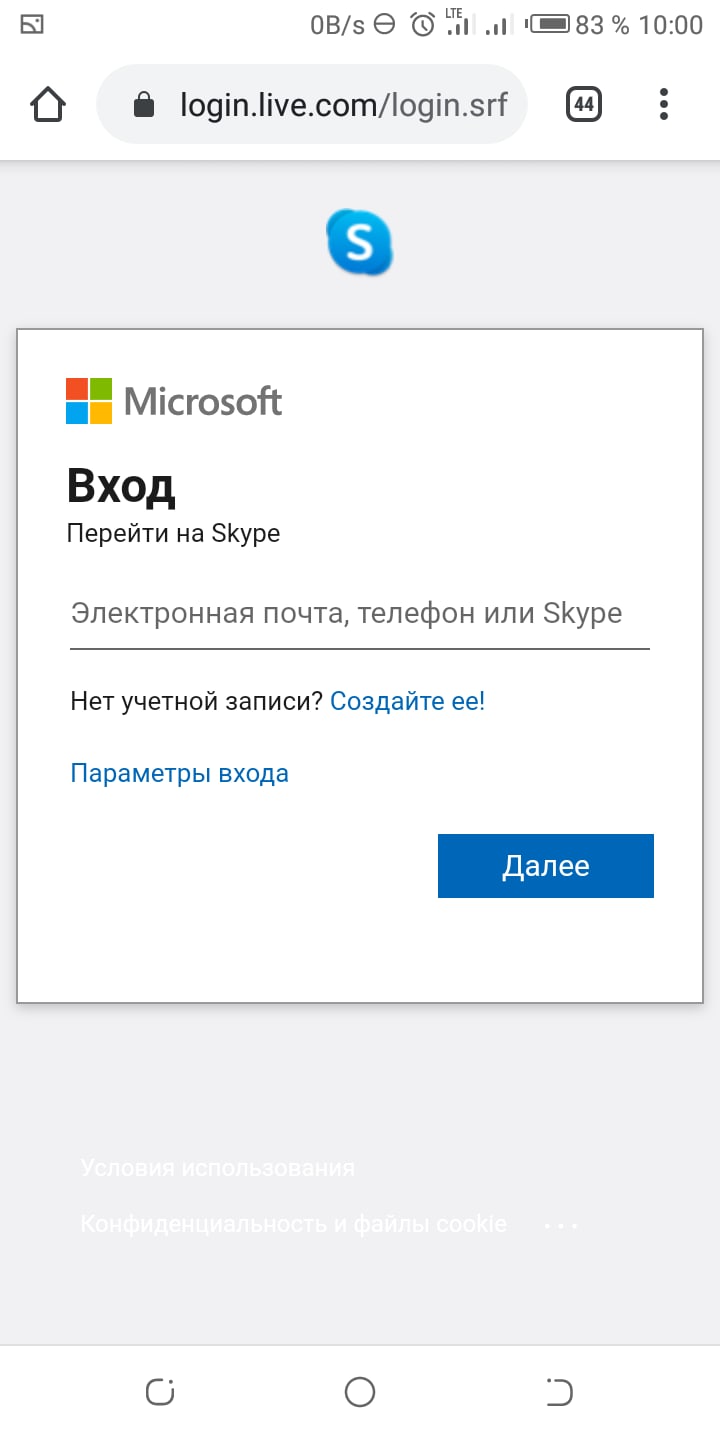Tap the Android back navigation button
The image size is (720, 1440).
click(x=560, y=1392)
